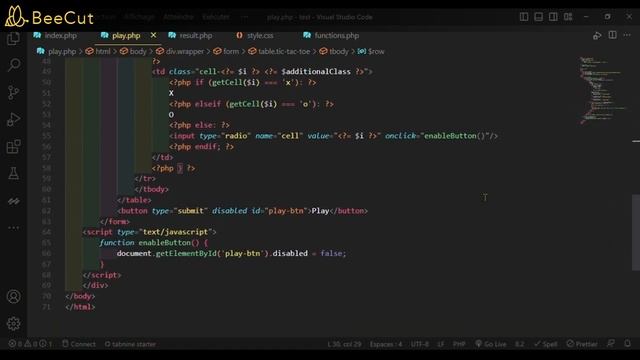
Task: Switch to the functions.php tab
Action: (337, 36)
